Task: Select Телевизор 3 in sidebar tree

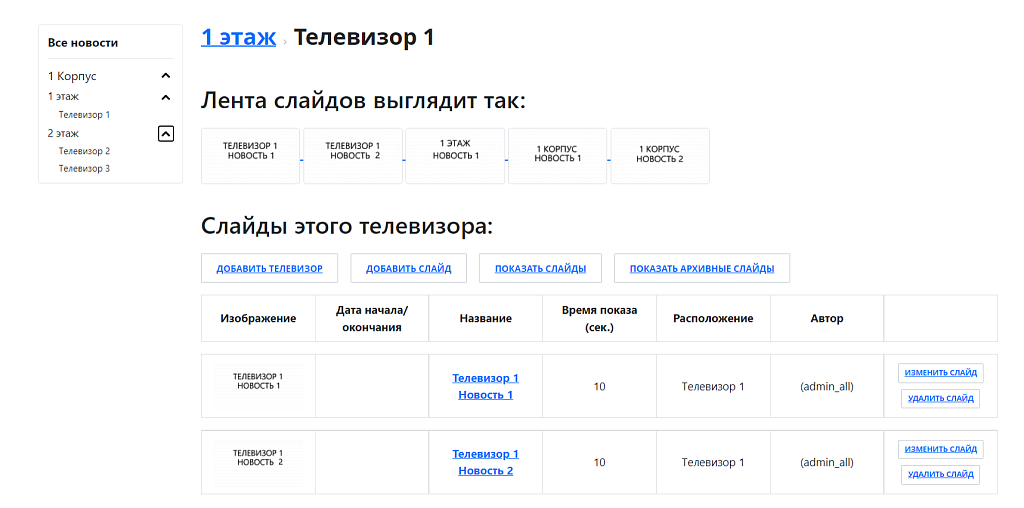Action: tap(84, 169)
